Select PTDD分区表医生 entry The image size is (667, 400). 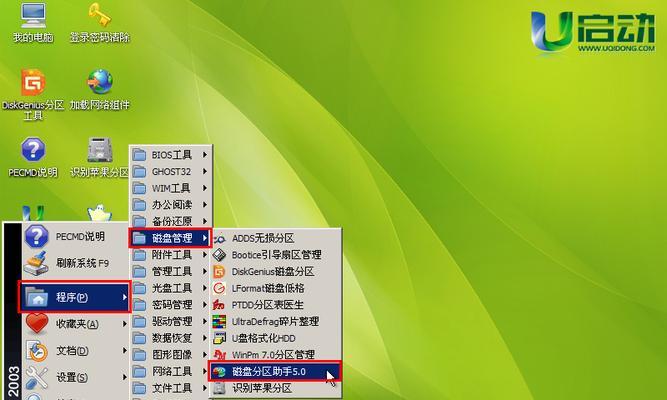(x=266, y=304)
